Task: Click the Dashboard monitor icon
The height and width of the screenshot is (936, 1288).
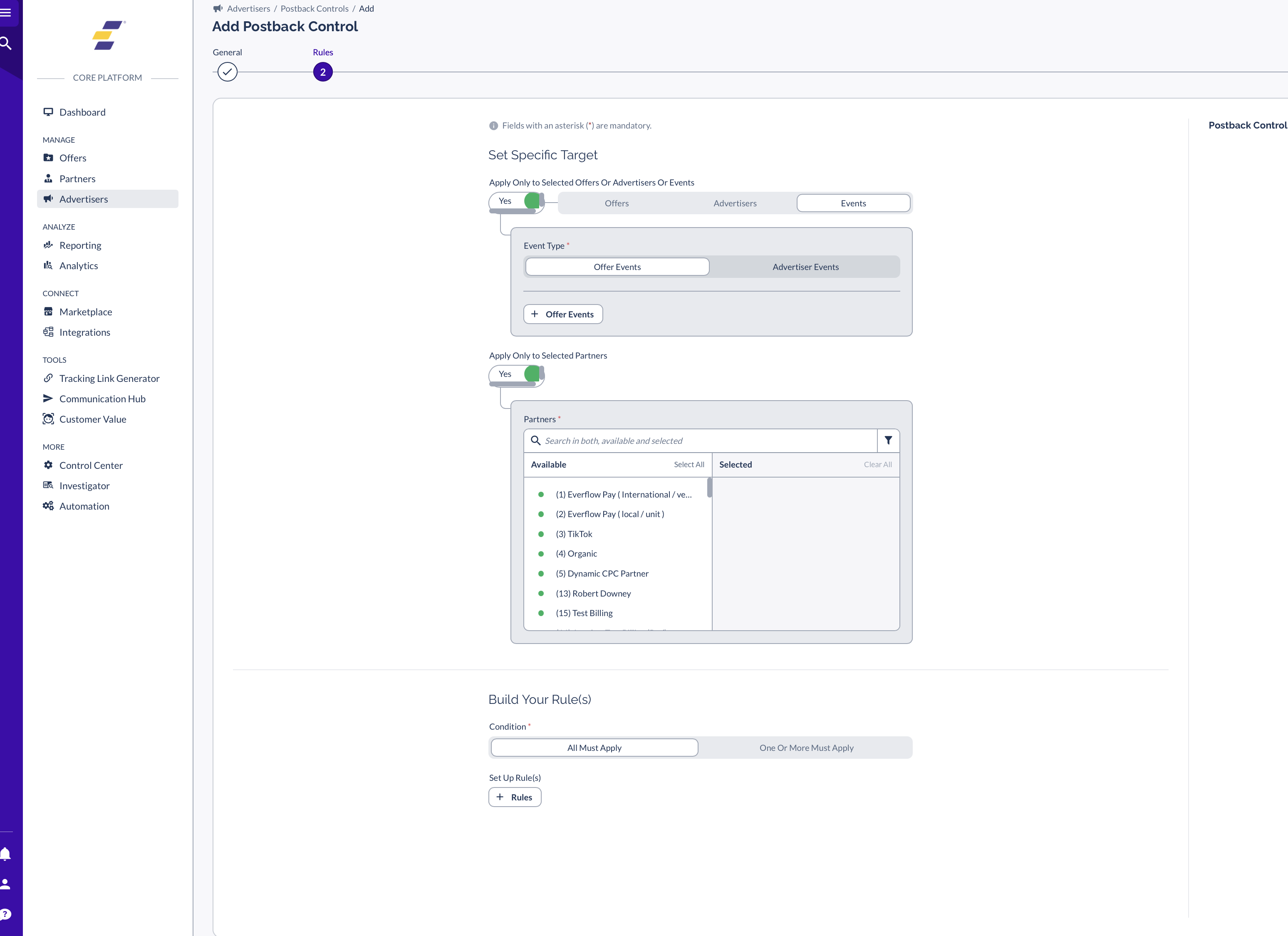Action: tap(48, 111)
